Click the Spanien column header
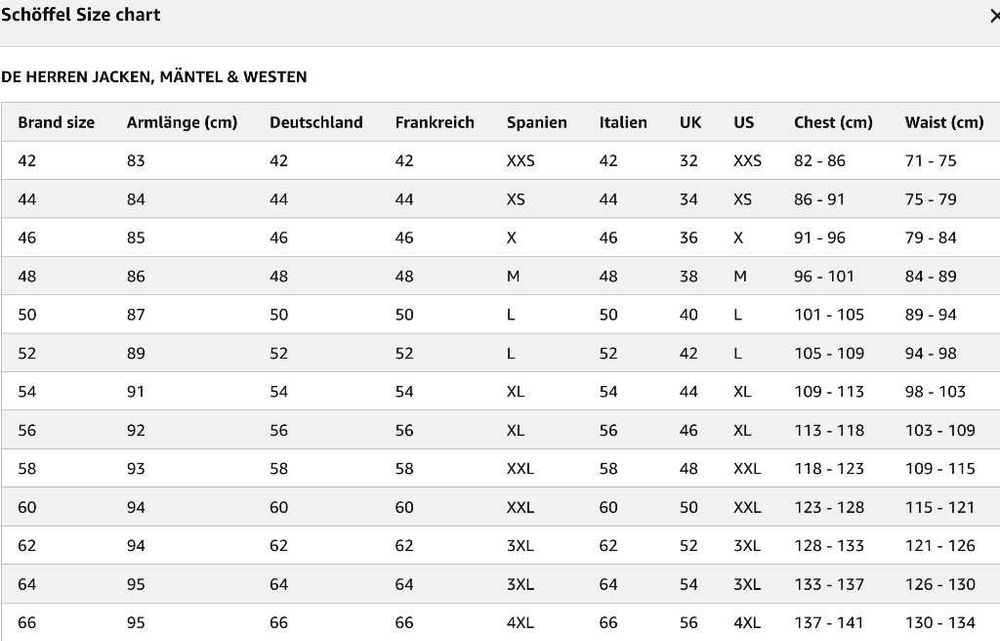1000x641 pixels. (537, 122)
